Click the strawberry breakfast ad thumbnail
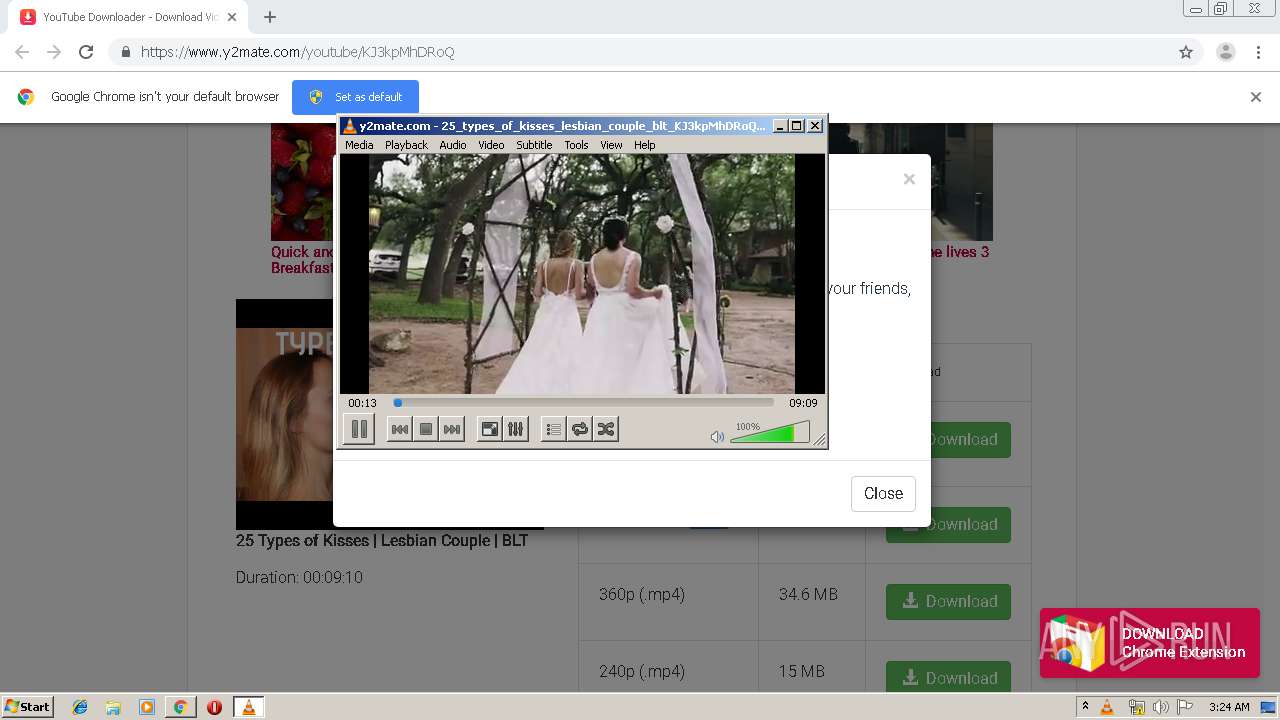 (x=302, y=182)
